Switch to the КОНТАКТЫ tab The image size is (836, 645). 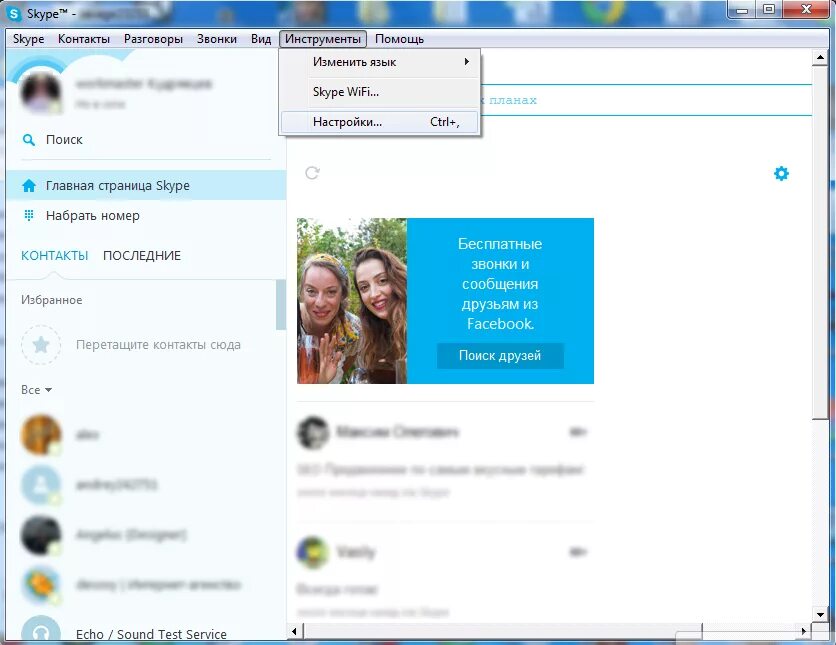pyautogui.click(x=54, y=256)
